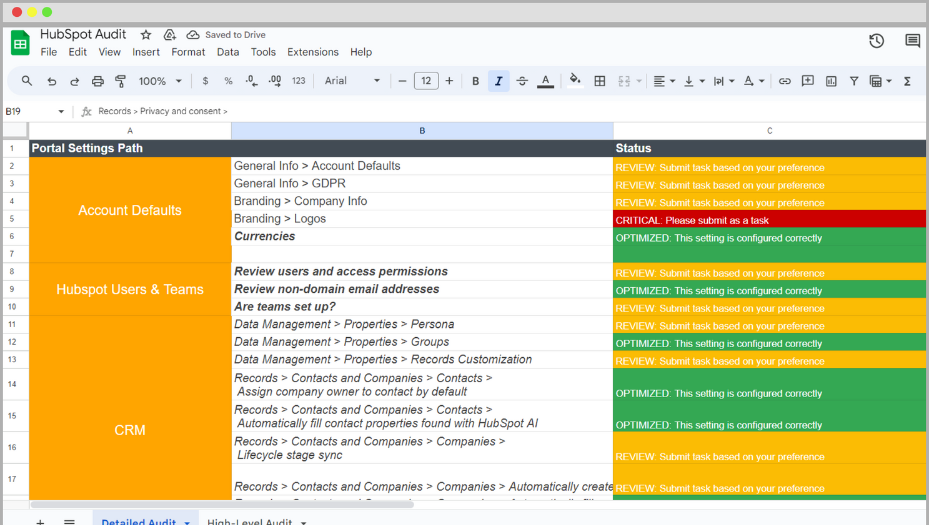The height and width of the screenshot is (526, 929).
Task: Open version history clock icon
Action: click(x=876, y=41)
